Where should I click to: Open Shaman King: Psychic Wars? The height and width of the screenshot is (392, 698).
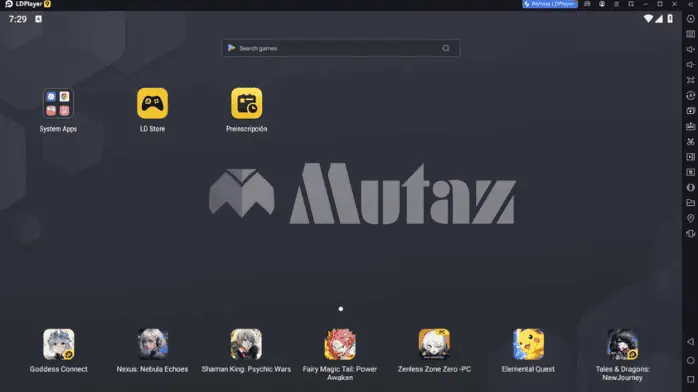246,344
